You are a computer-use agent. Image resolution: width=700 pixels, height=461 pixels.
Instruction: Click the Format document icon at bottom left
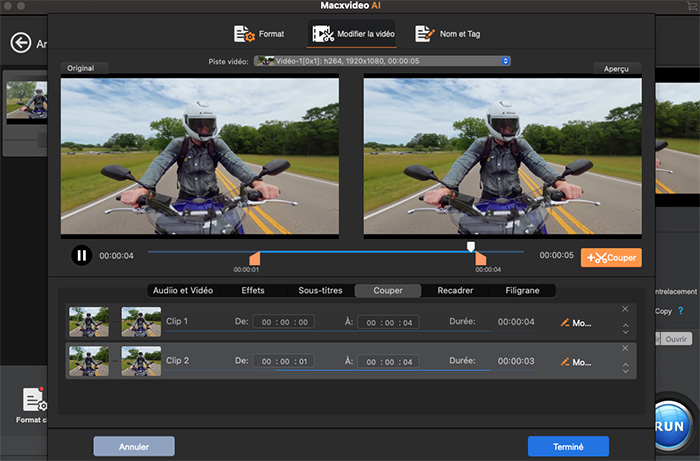pyautogui.click(x=34, y=400)
